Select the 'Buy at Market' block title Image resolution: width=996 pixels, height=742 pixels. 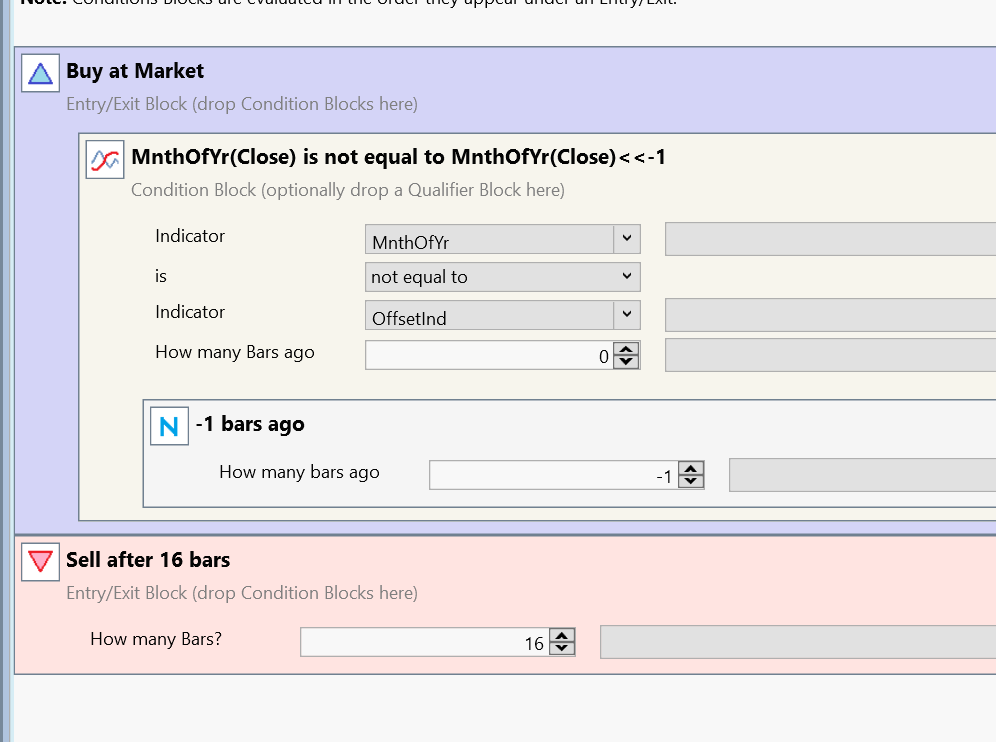click(x=135, y=71)
